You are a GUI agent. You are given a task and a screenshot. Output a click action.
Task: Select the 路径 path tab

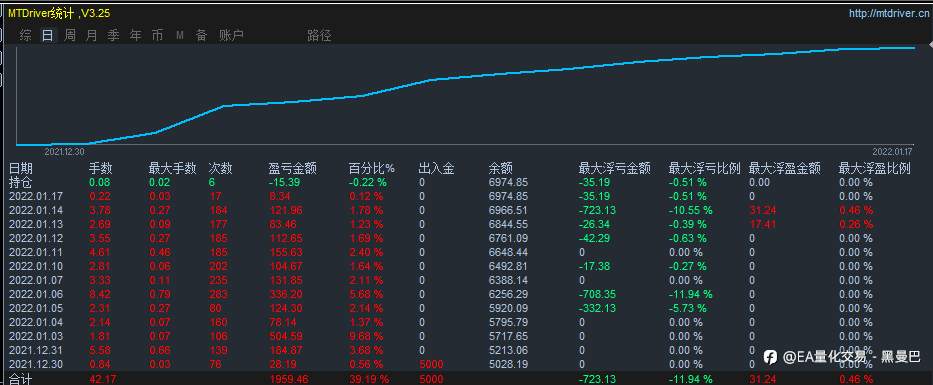tap(319, 35)
